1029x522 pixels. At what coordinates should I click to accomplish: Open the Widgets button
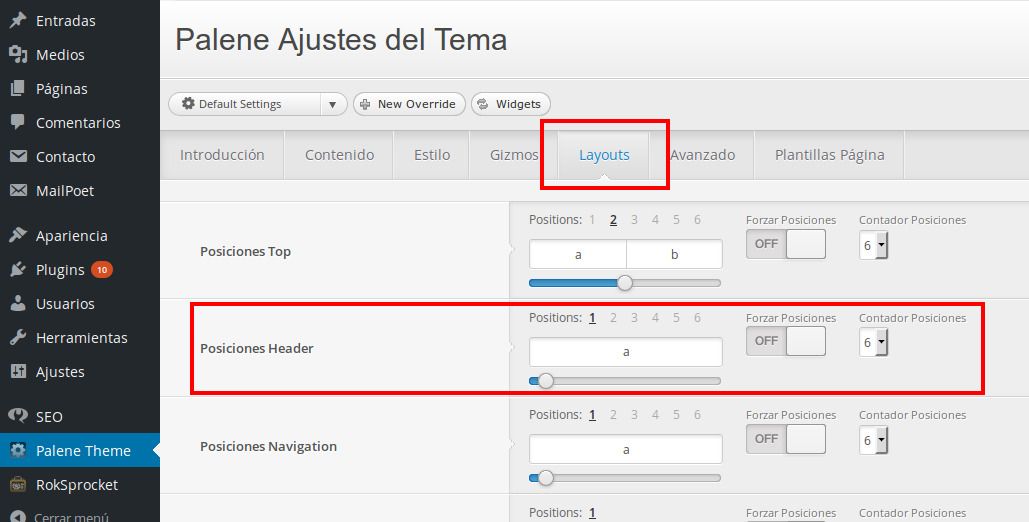[511, 104]
